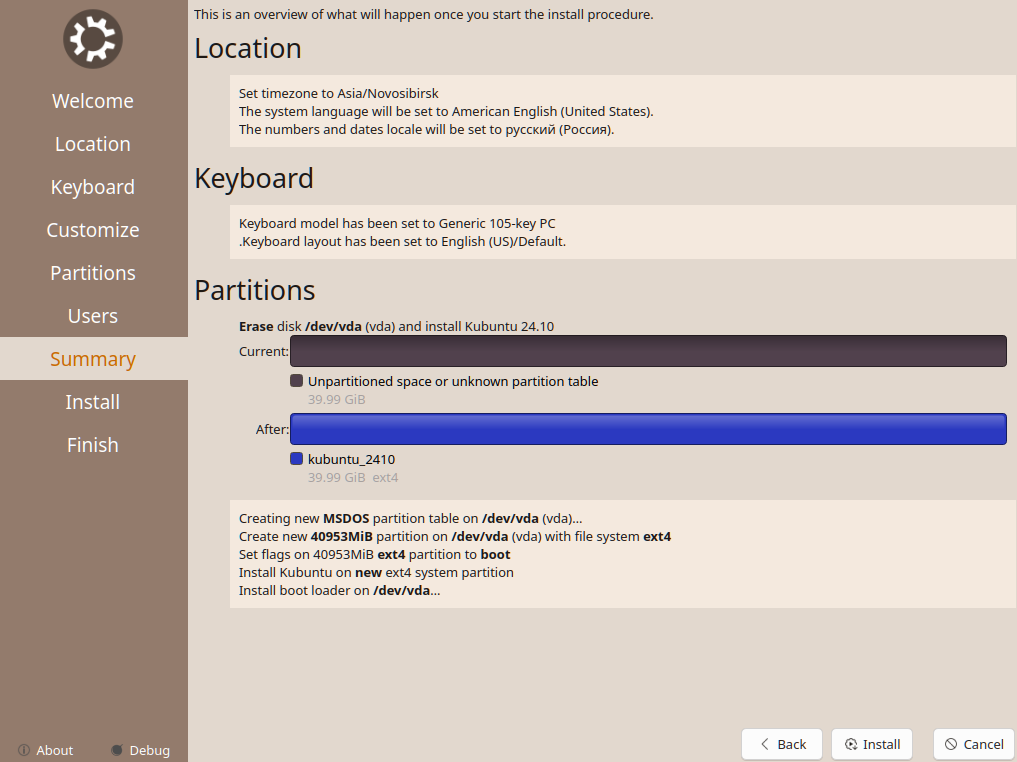1017x762 pixels.
Task: Click the Debug bug icon
Action: pyautogui.click(x=117, y=750)
